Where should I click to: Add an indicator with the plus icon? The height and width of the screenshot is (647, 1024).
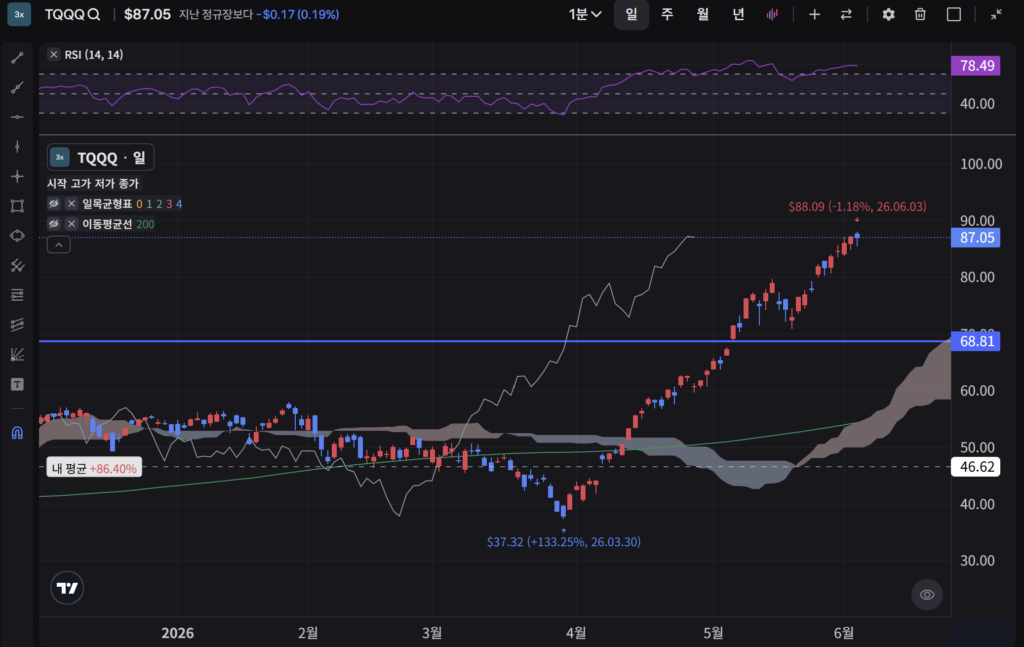point(814,14)
